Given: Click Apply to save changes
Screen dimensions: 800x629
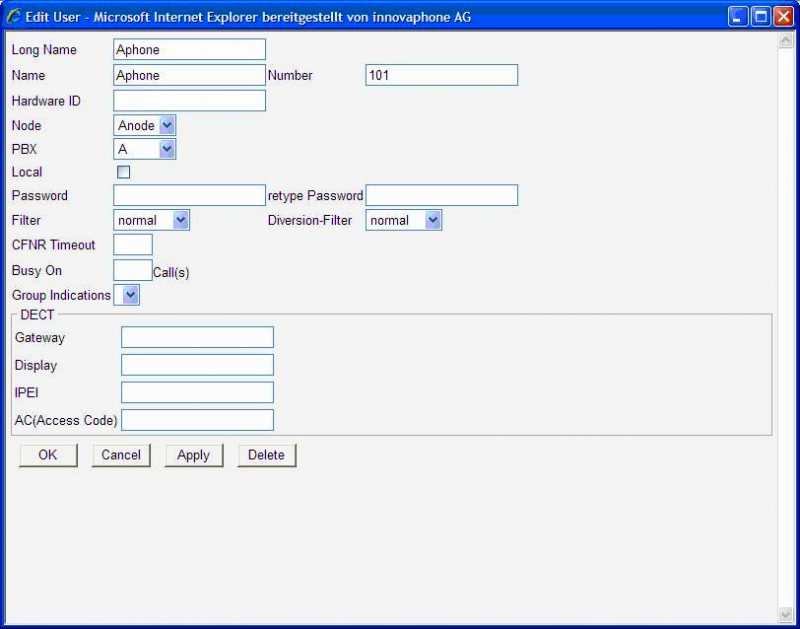Looking at the screenshot, I should coord(193,455).
